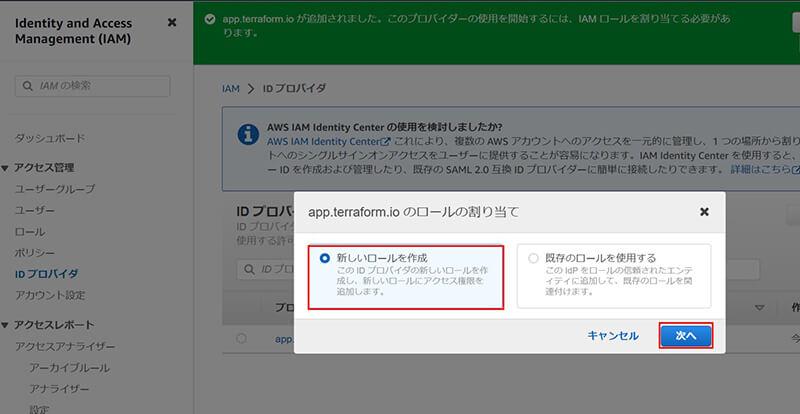This screenshot has width=800, height=414.
Task: Click the dialog title app.terraform.io のロールの割り当て
Action: 413,212
